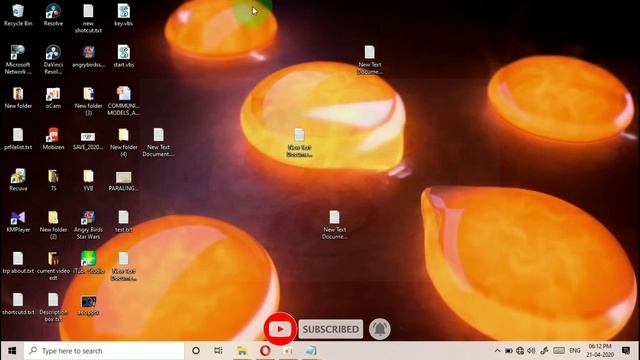Launch the KMPlayer shortcut
This screenshot has width=640, height=360.
point(18,222)
